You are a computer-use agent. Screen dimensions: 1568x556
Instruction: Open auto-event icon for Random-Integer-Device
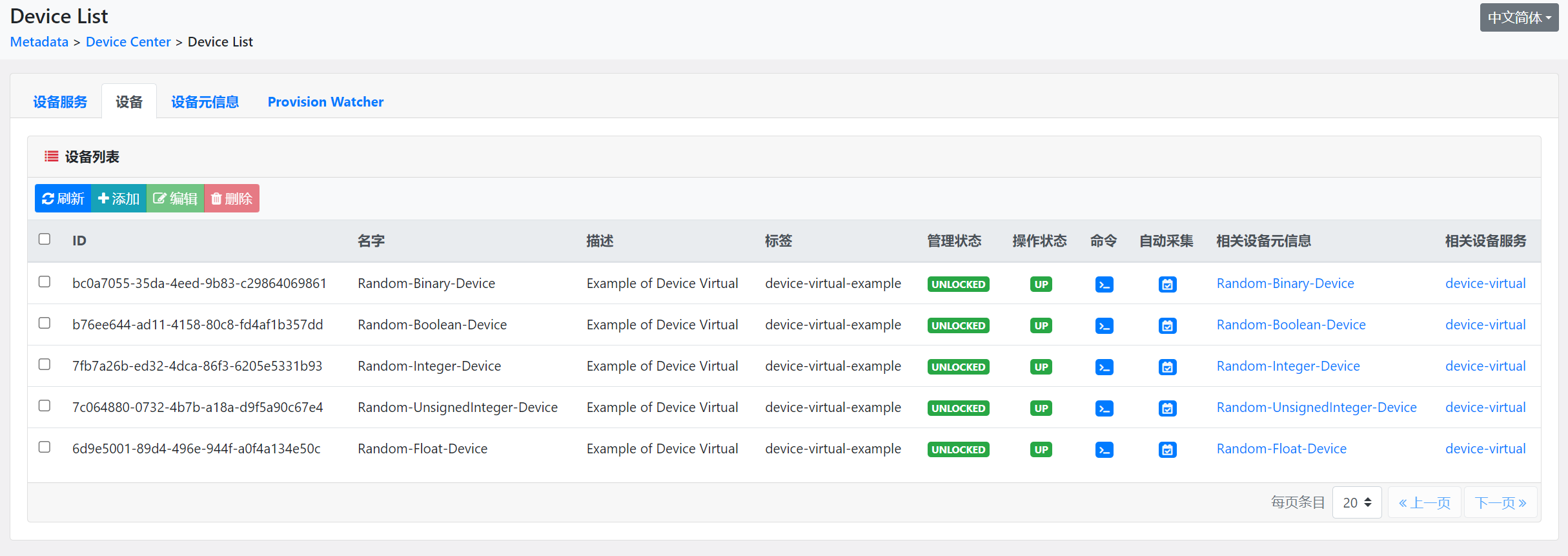(1167, 367)
